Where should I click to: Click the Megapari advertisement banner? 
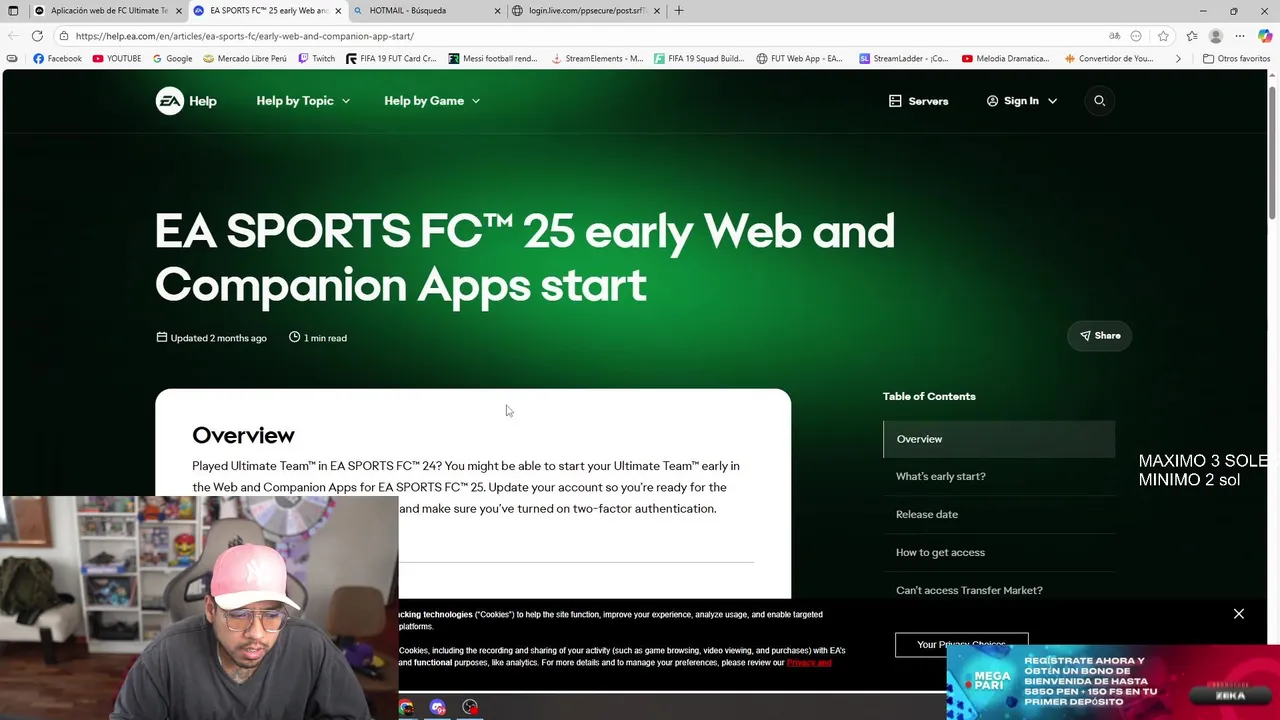1113,682
